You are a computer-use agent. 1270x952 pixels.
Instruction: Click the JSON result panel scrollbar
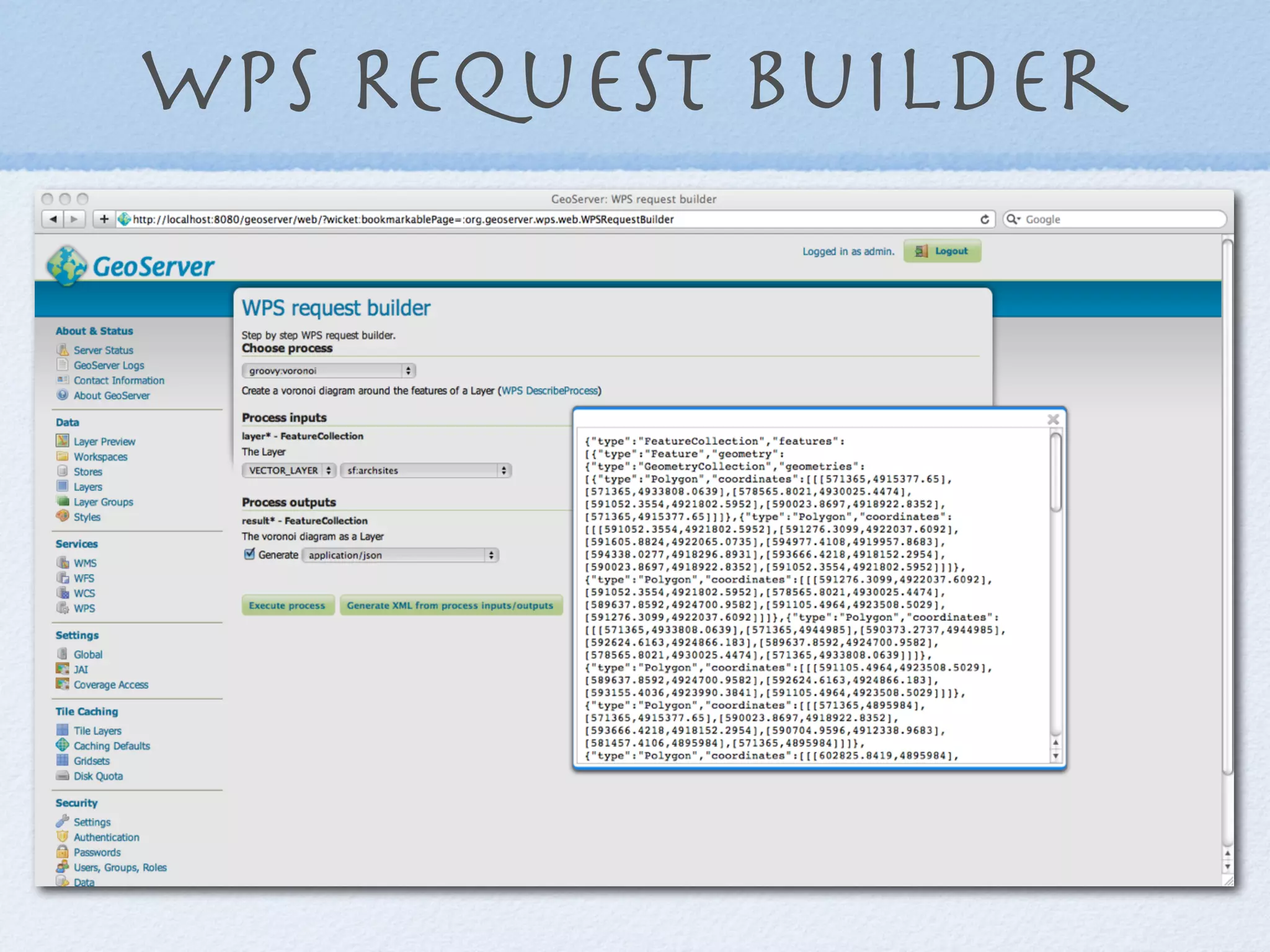click(x=1055, y=473)
